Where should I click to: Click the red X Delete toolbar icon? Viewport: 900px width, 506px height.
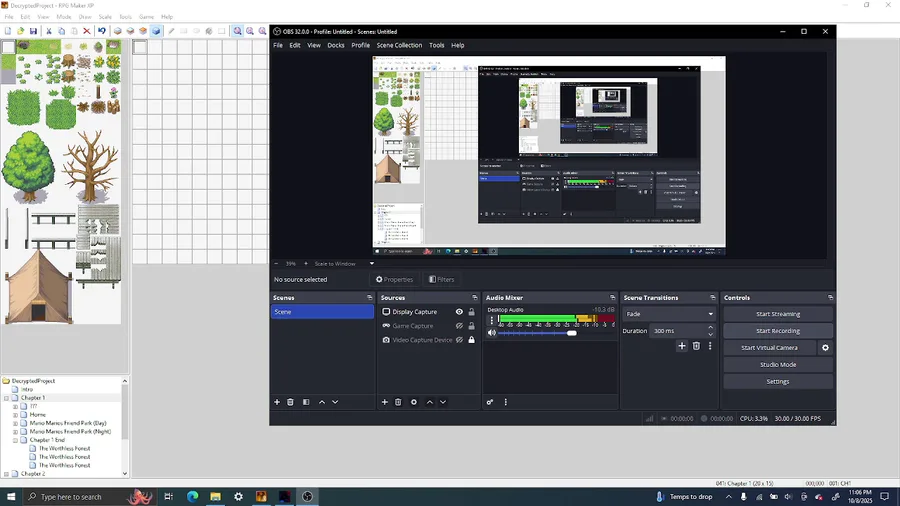[87, 31]
